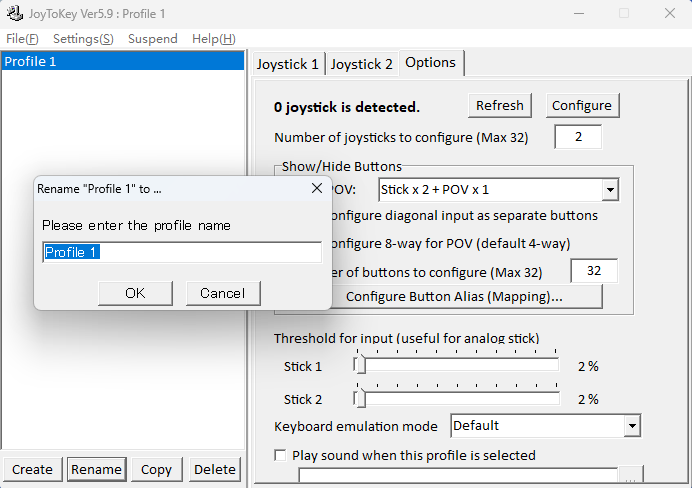Cancel the profile rename dialog
Image resolution: width=692 pixels, height=488 pixels.
click(222, 293)
